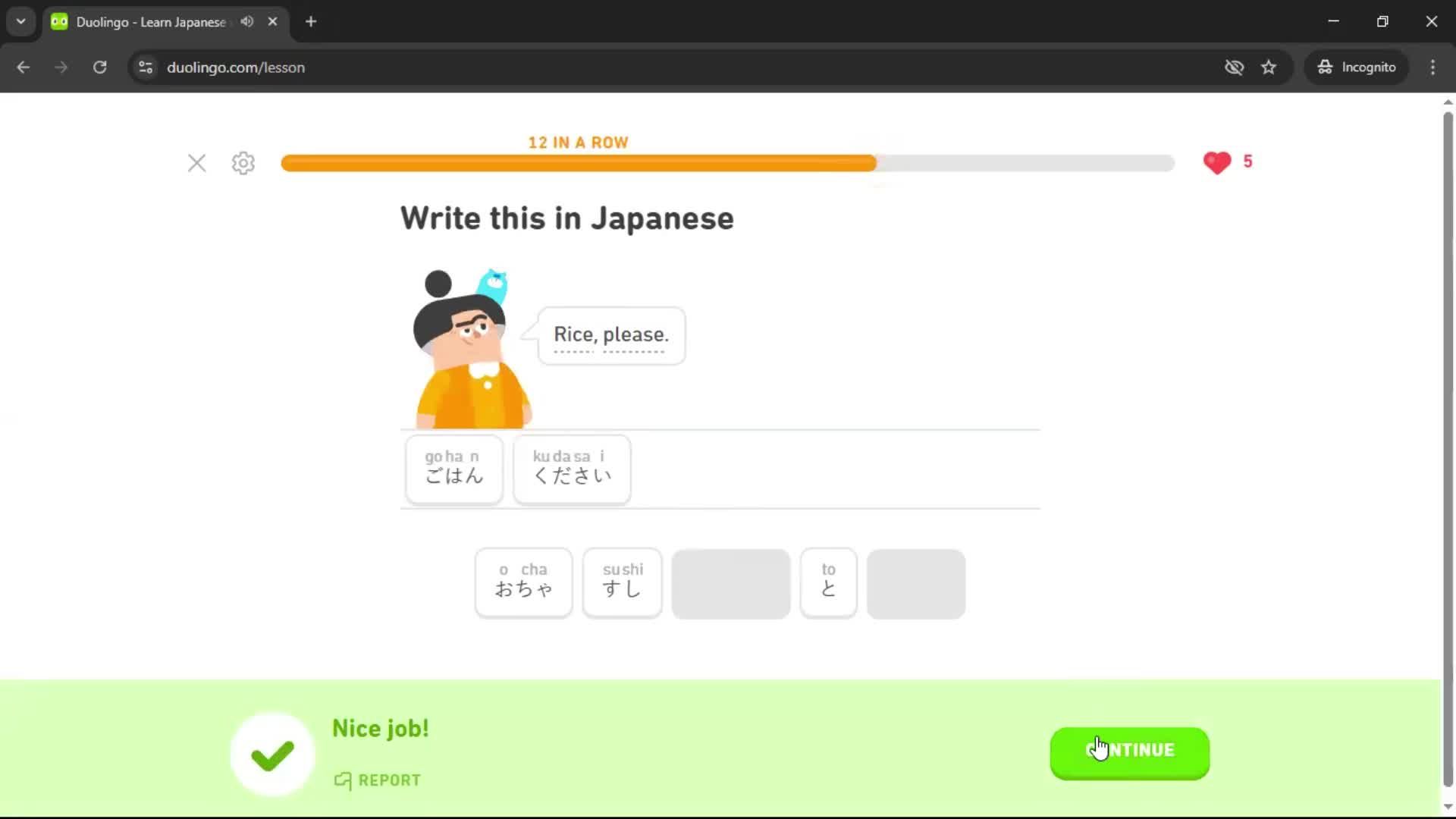The width and height of the screenshot is (1456, 819).
Task: Select the word tile おちゃ
Action: coord(522,582)
